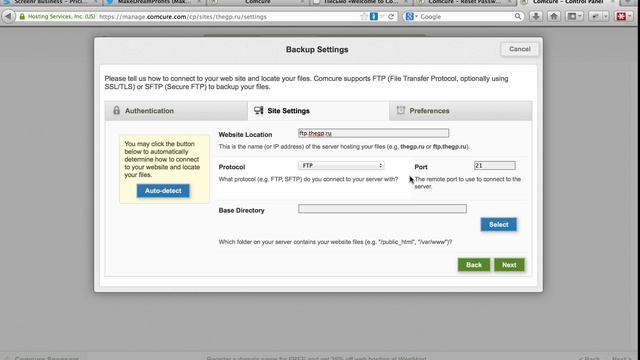Click the padlock icon on the Authentication tab
The width and height of the screenshot is (640, 360).
coord(116,111)
